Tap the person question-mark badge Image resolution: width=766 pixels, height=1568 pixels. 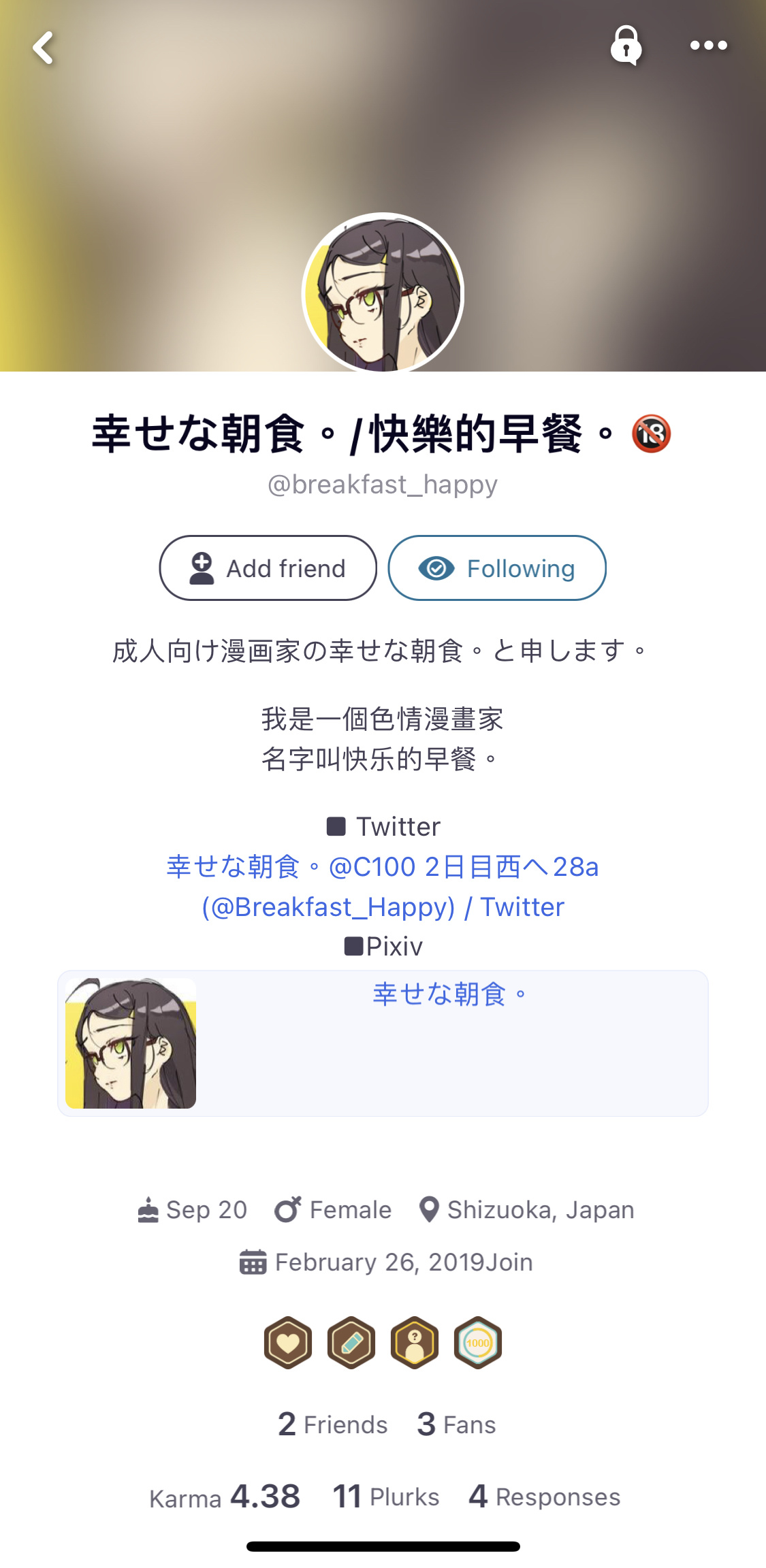point(414,1342)
